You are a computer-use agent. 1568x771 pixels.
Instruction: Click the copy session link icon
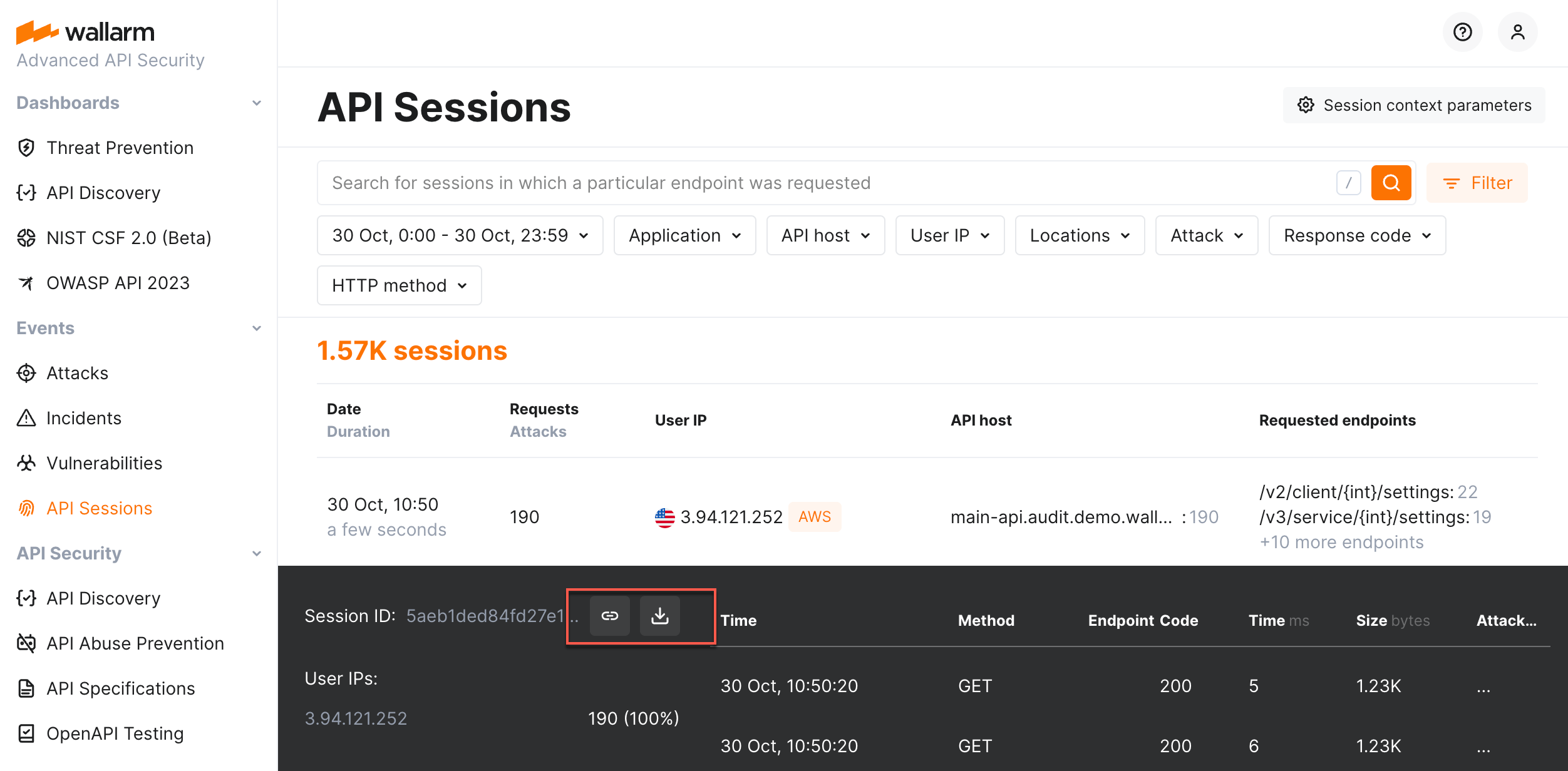coord(610,616)
